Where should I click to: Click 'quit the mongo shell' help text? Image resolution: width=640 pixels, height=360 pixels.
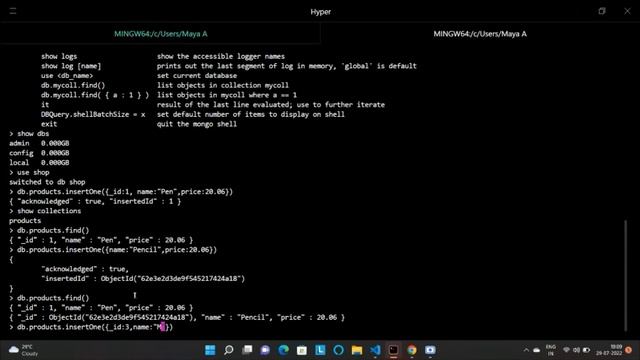[197, 124]
